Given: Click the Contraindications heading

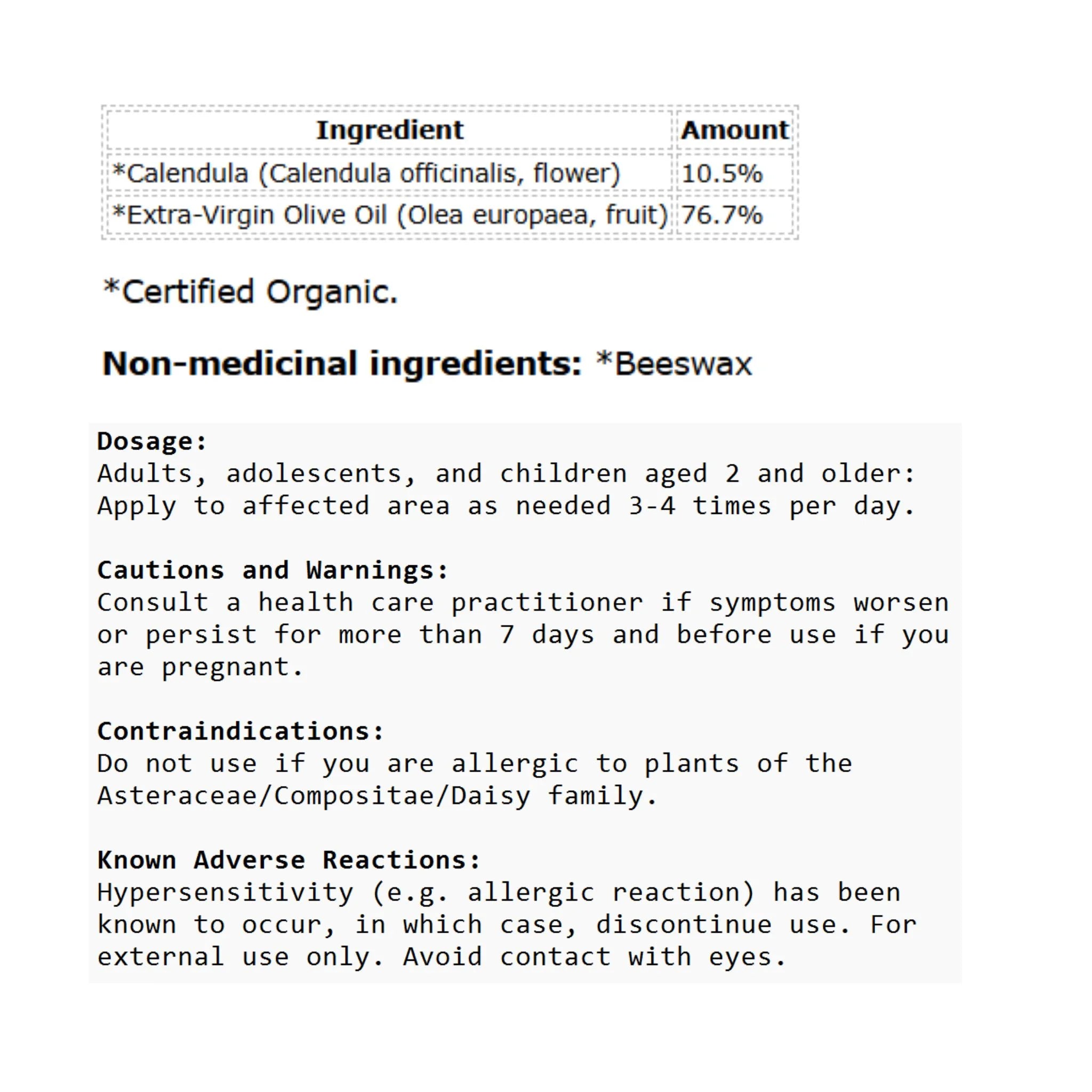Looking at the screenshot, I should coord(241,732).
